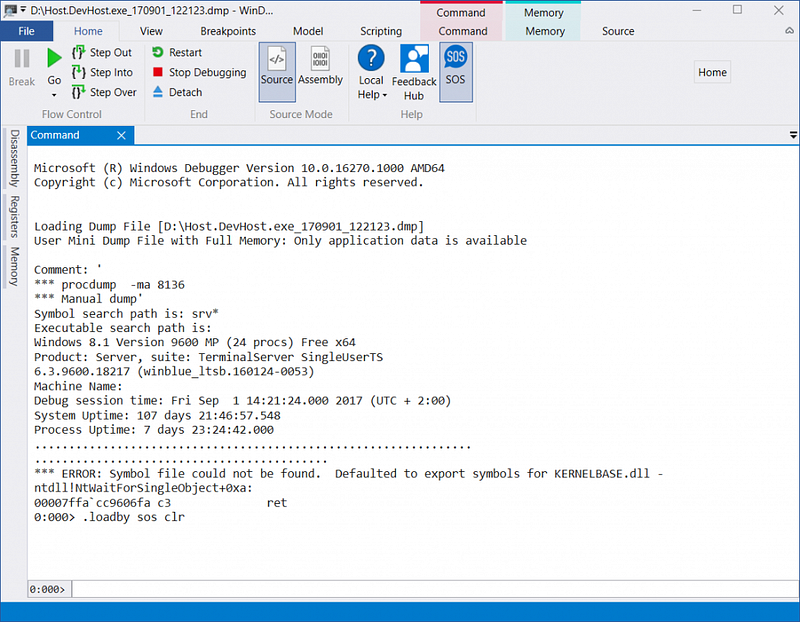Open the Registers side panel

coord(15,216)
